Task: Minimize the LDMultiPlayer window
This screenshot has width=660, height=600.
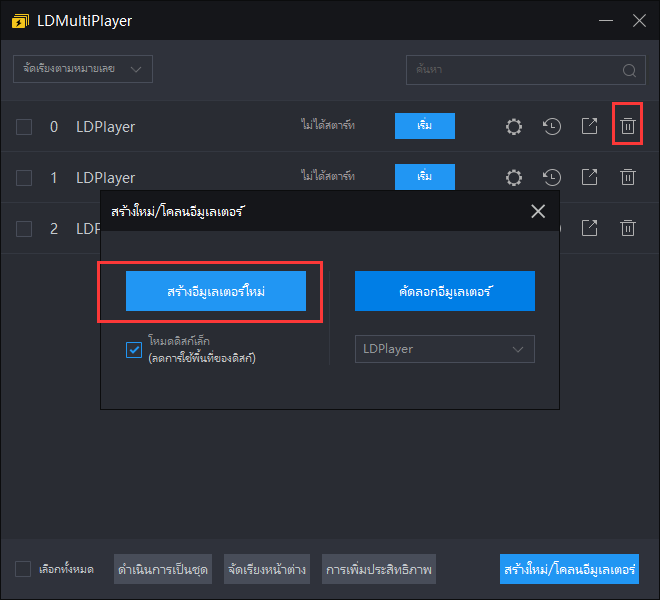Action: [x=606, y=20]
